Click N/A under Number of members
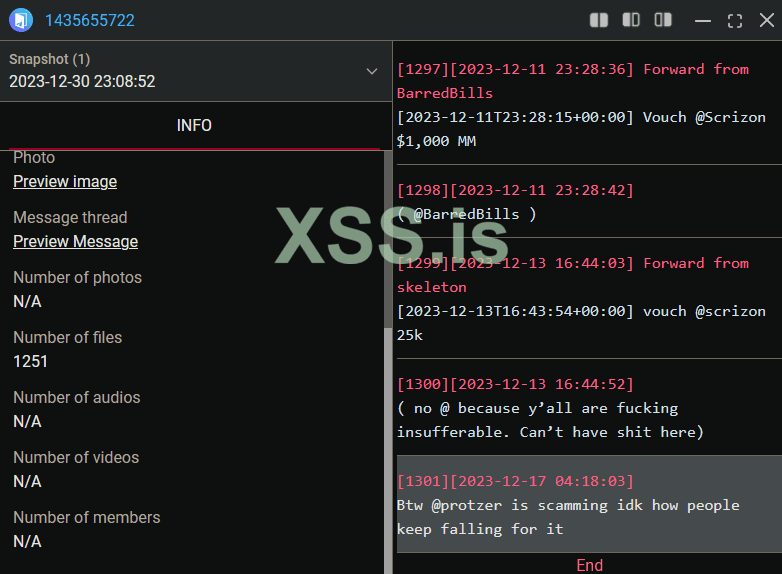Image resolution: width=782 pixels, height=574 pixels. (x=27, y=541)
